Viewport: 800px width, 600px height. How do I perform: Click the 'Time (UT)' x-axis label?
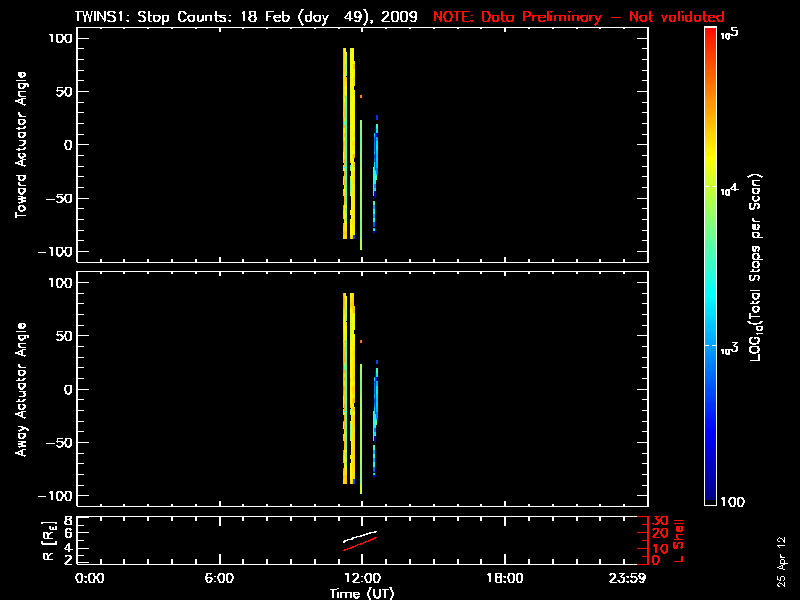[364, 593]
